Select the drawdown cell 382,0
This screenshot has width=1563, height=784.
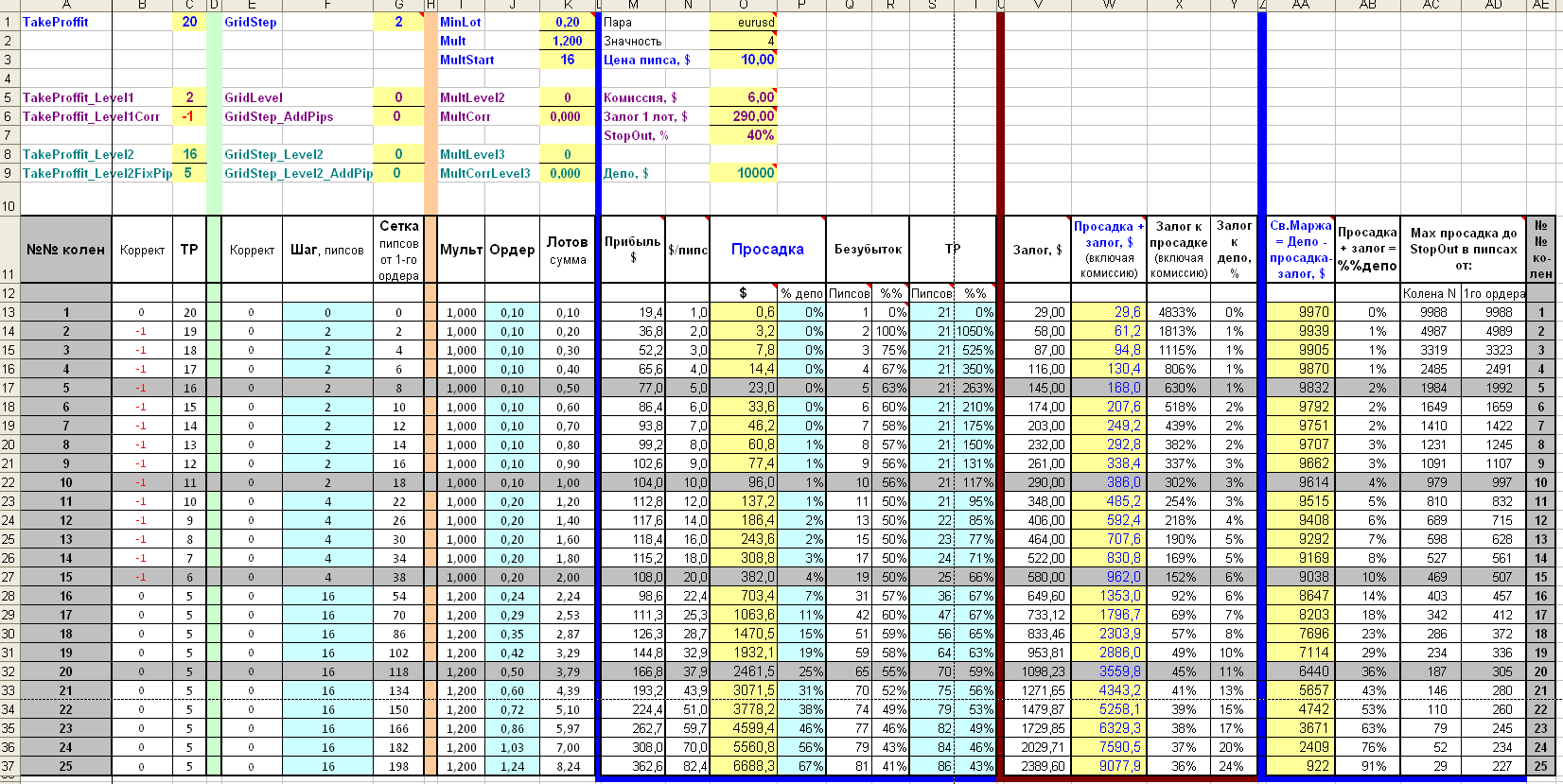743,577
